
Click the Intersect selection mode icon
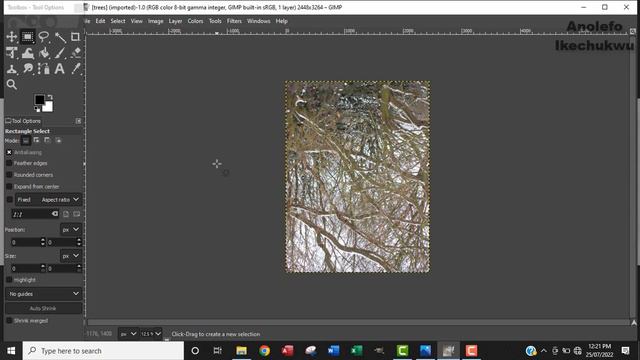click(x=58, y=140)
